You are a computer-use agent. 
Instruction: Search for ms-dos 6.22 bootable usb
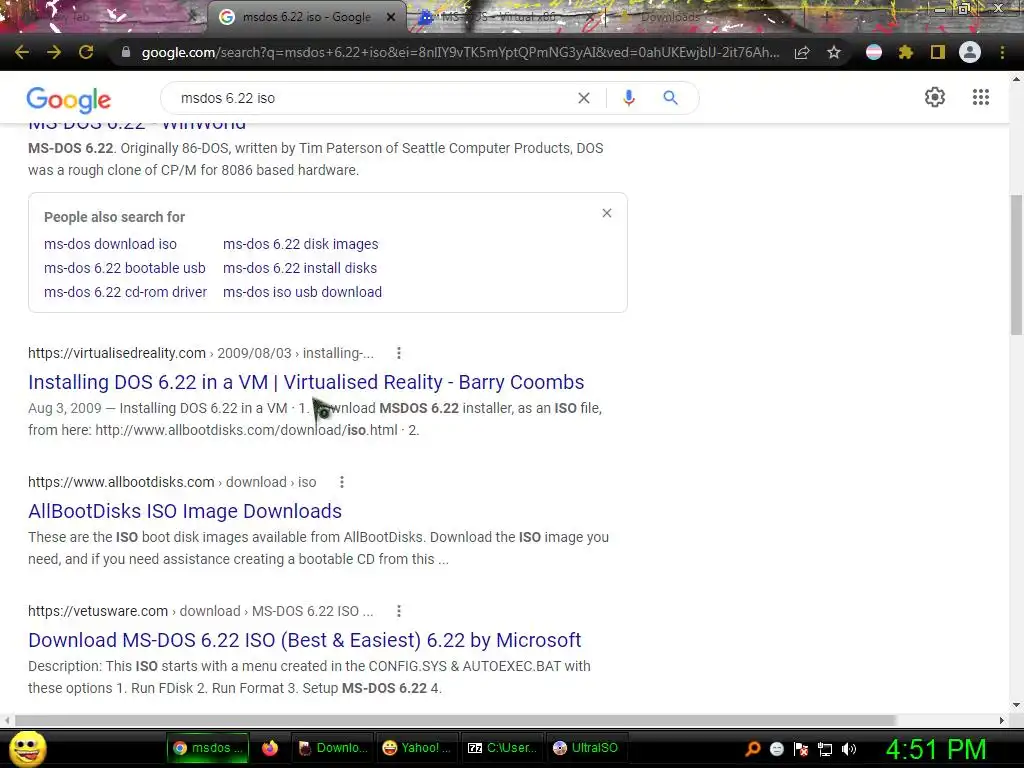[x=125, y=268]
